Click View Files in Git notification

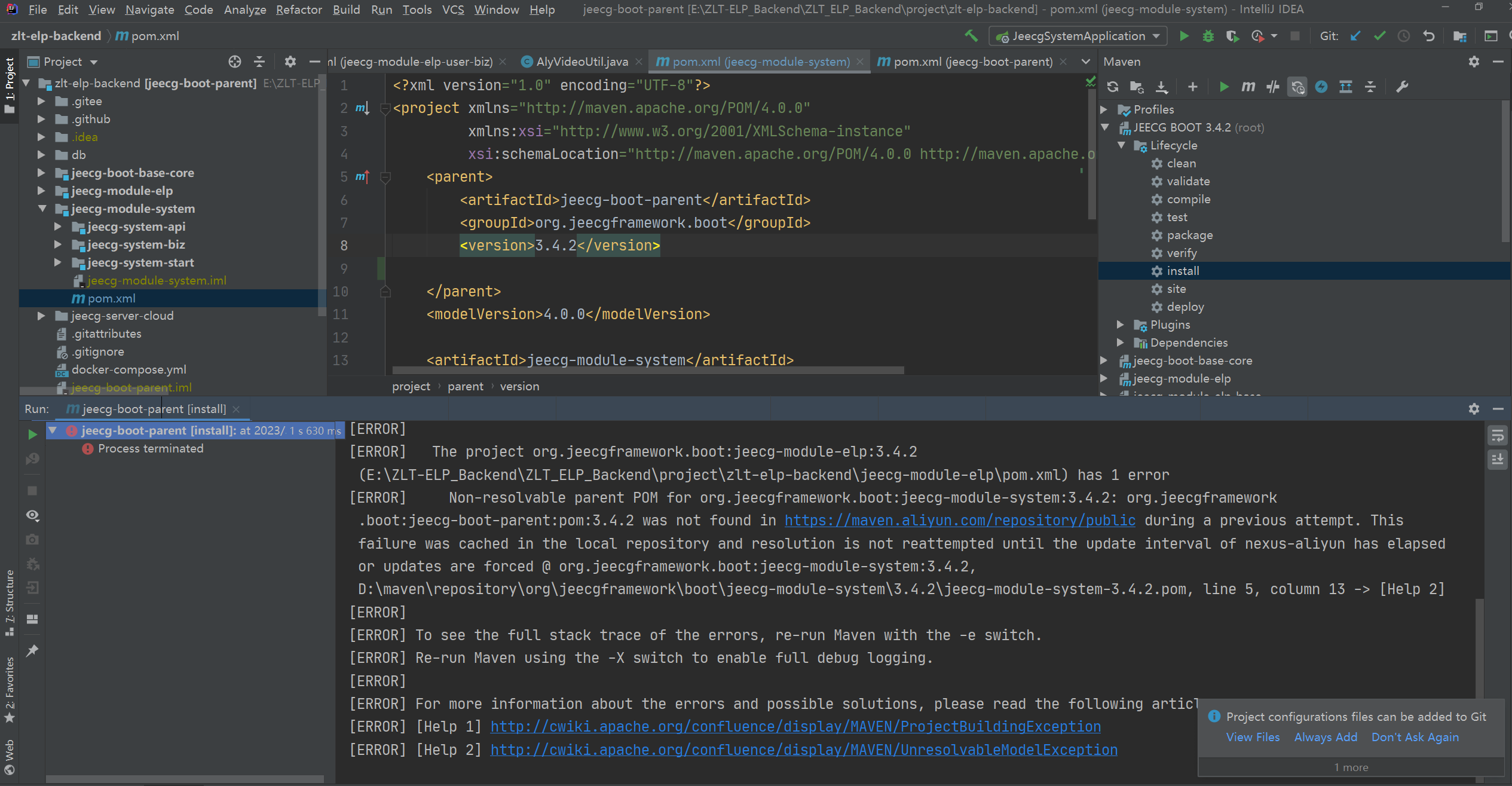(x=1253, y=737)
